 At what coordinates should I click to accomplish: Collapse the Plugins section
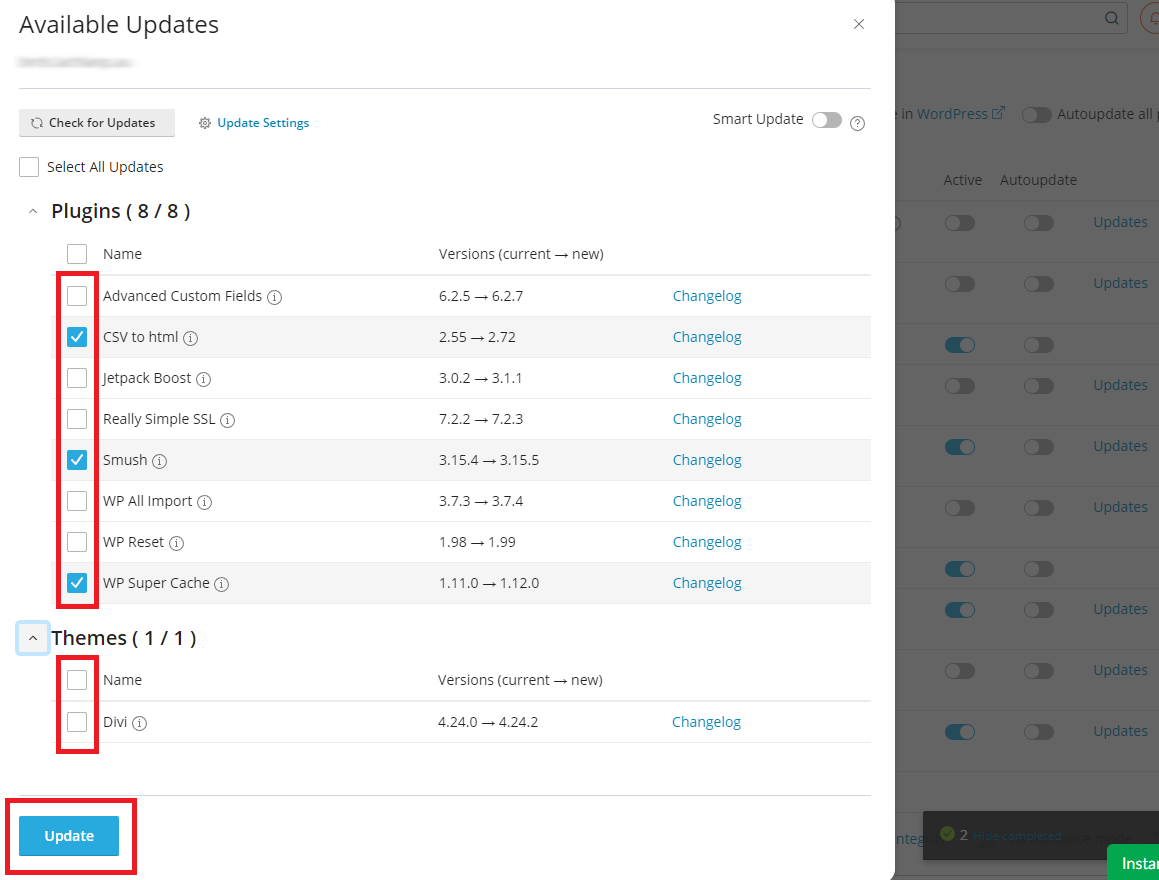(x=33, y=212)
